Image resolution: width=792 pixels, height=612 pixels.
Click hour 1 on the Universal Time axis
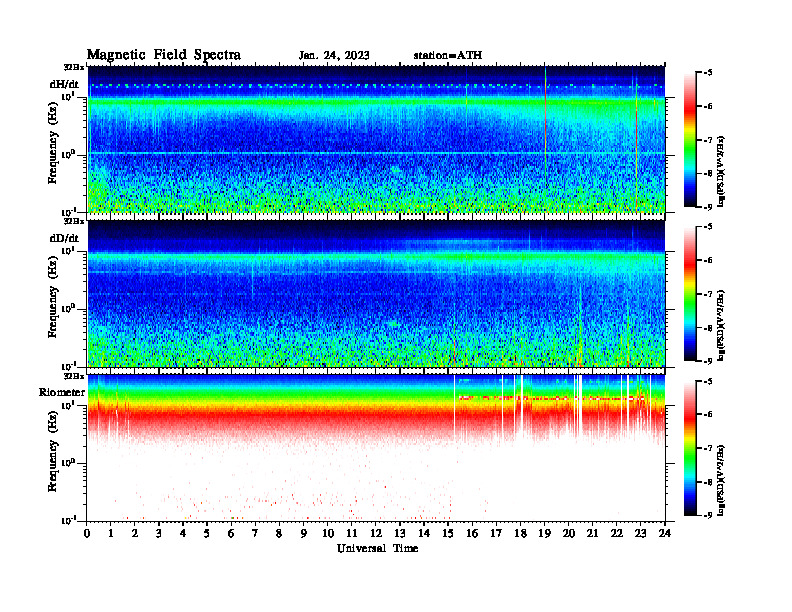point(111,533)
